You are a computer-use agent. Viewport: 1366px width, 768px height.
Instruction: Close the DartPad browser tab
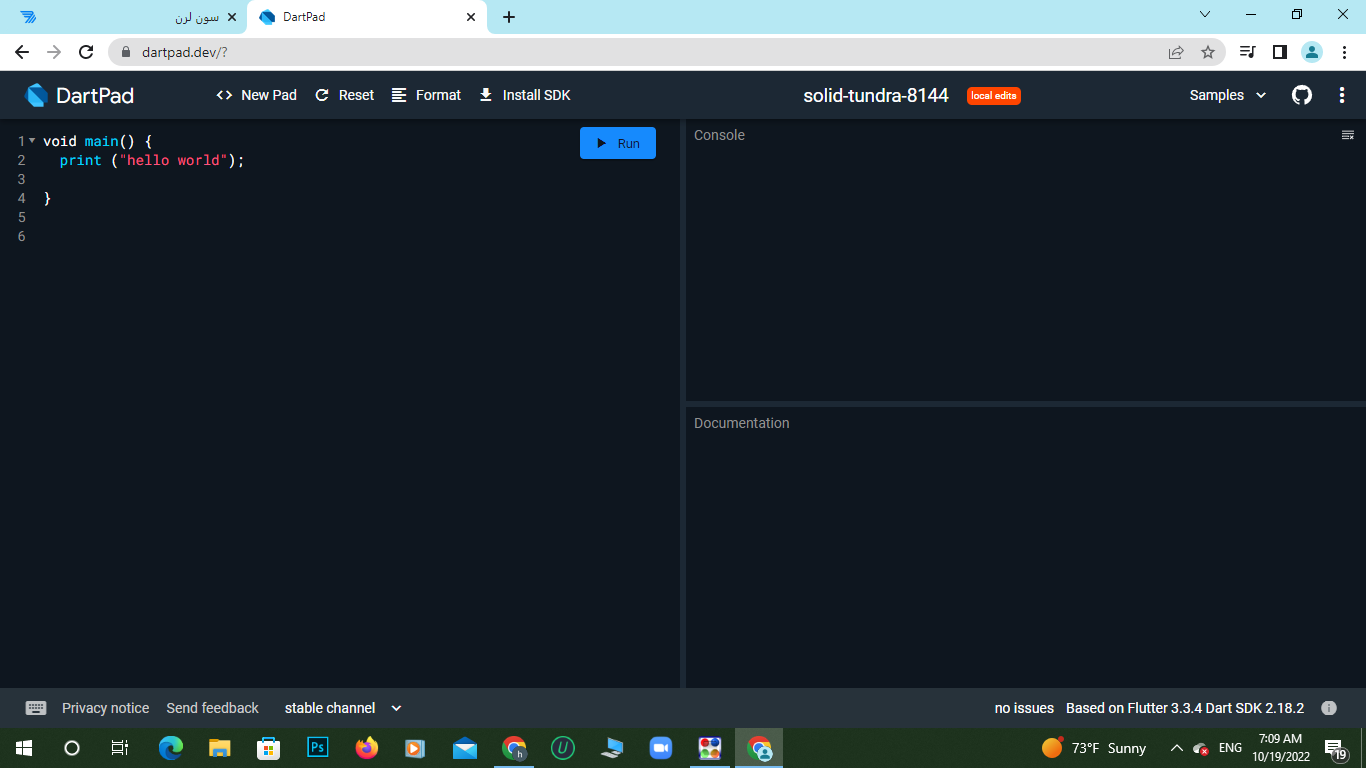471,17
